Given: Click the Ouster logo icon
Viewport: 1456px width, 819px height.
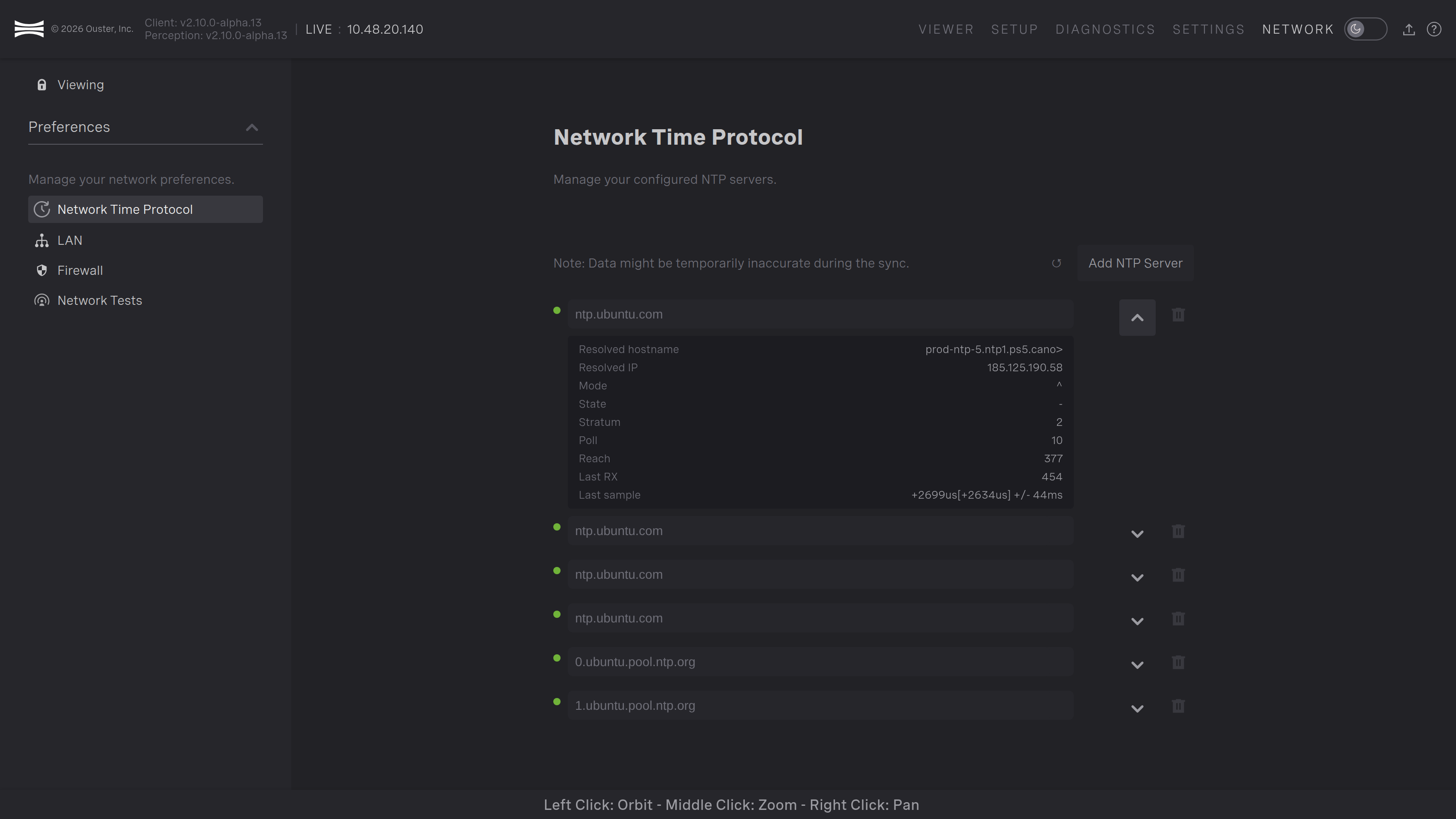Looking at the screenshot, I should [29, 29].
